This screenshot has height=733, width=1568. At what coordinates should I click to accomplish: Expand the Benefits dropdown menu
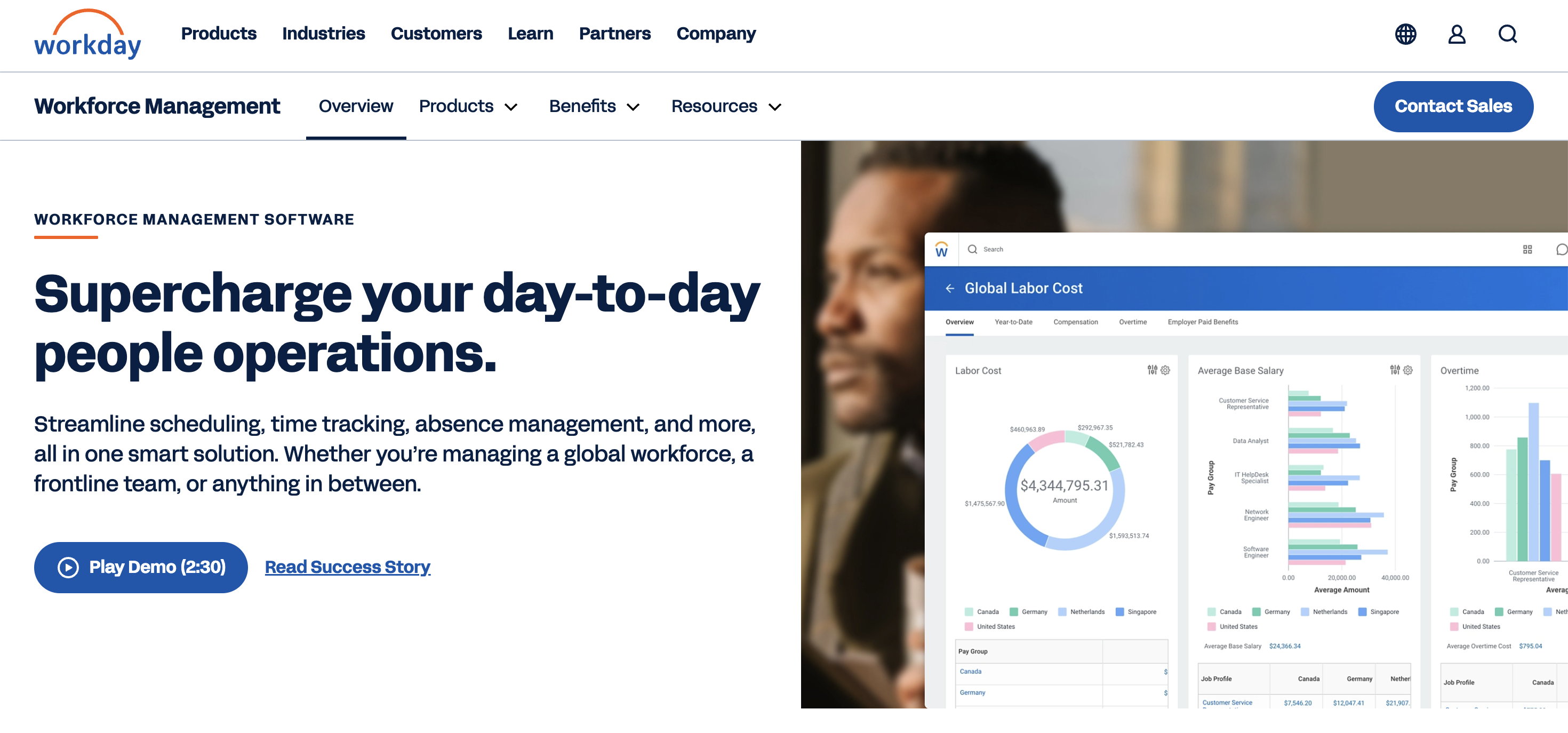595,106
